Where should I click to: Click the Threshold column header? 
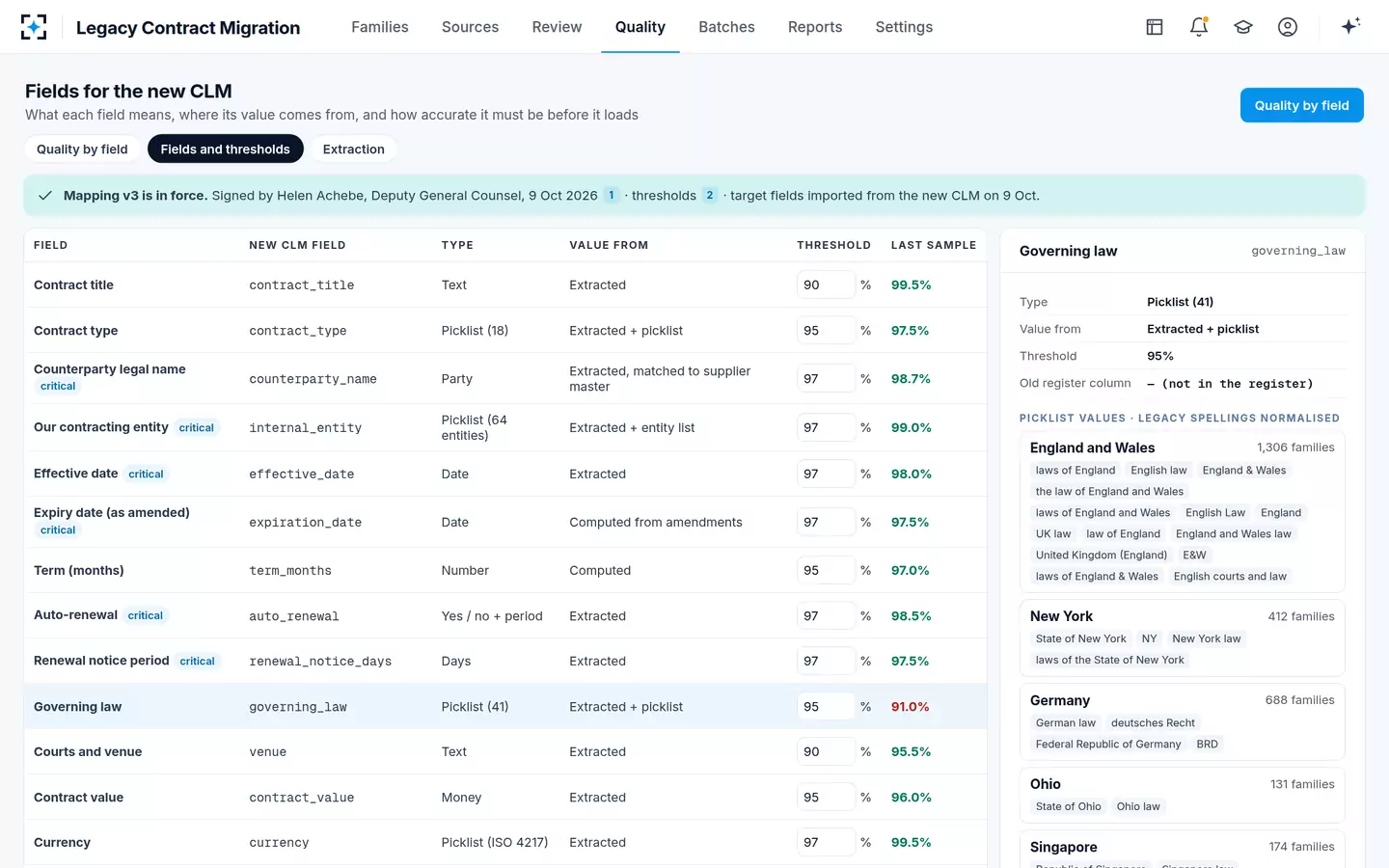833,245
